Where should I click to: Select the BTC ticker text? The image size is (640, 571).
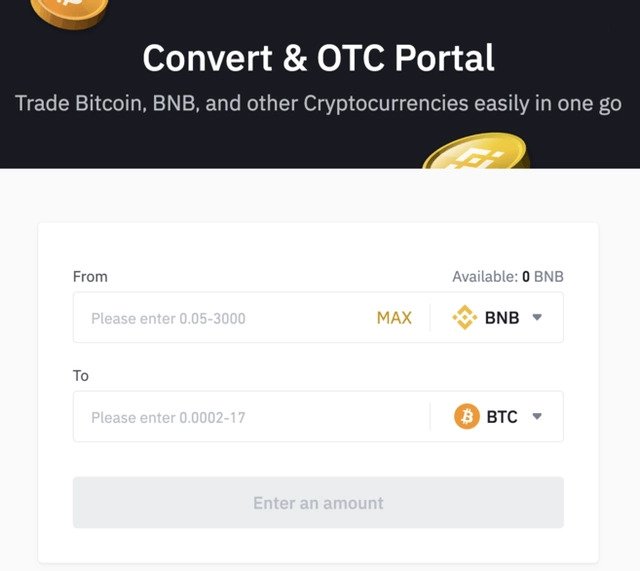point(502,417)
